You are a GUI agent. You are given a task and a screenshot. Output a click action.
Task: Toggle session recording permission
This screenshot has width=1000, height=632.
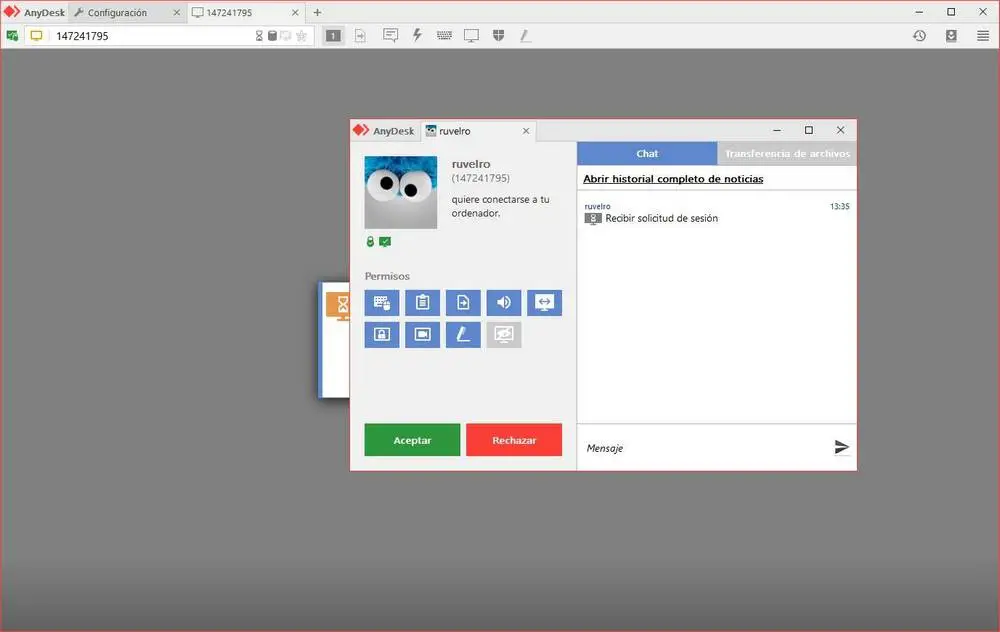(x=422, y=335)
